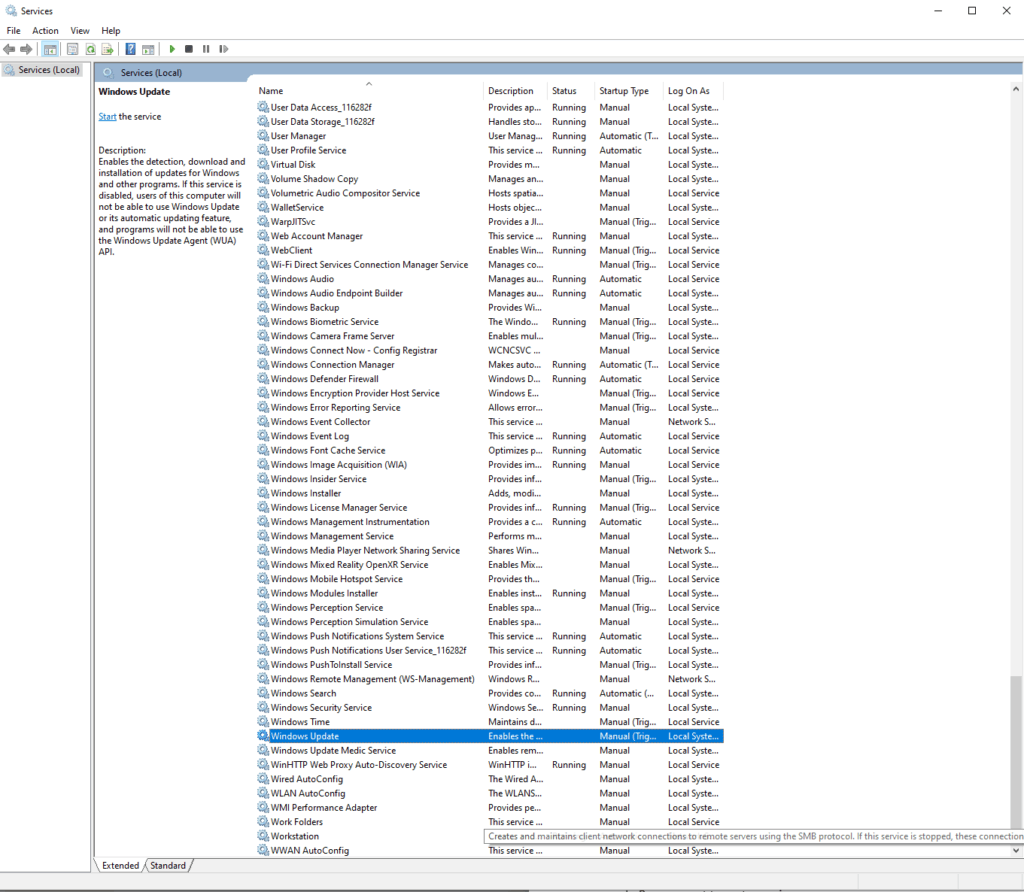
Task: Select User Profile Service row
Action: coord(490,150)
